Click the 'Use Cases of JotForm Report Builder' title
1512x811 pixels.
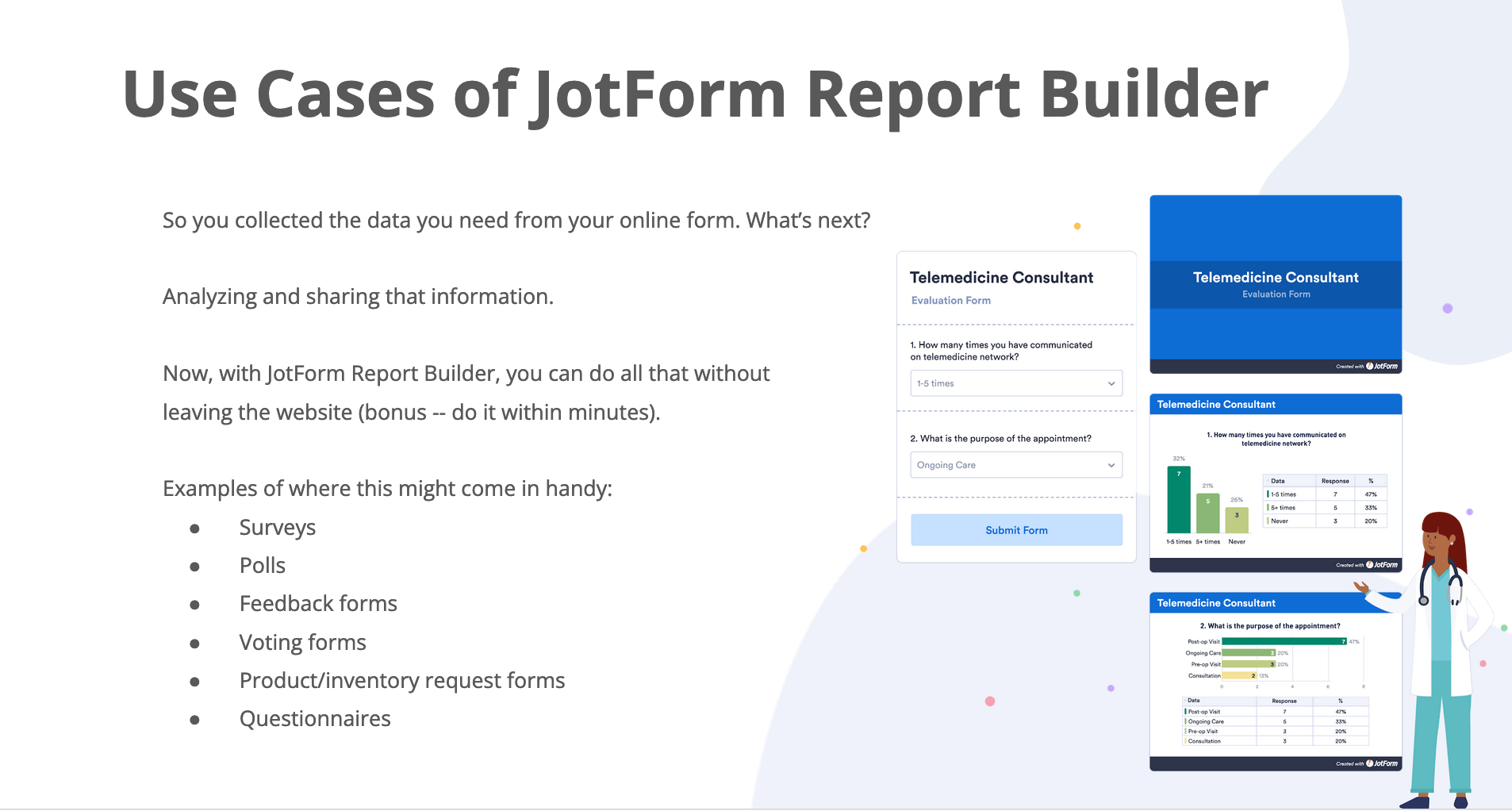click(696, 95)
